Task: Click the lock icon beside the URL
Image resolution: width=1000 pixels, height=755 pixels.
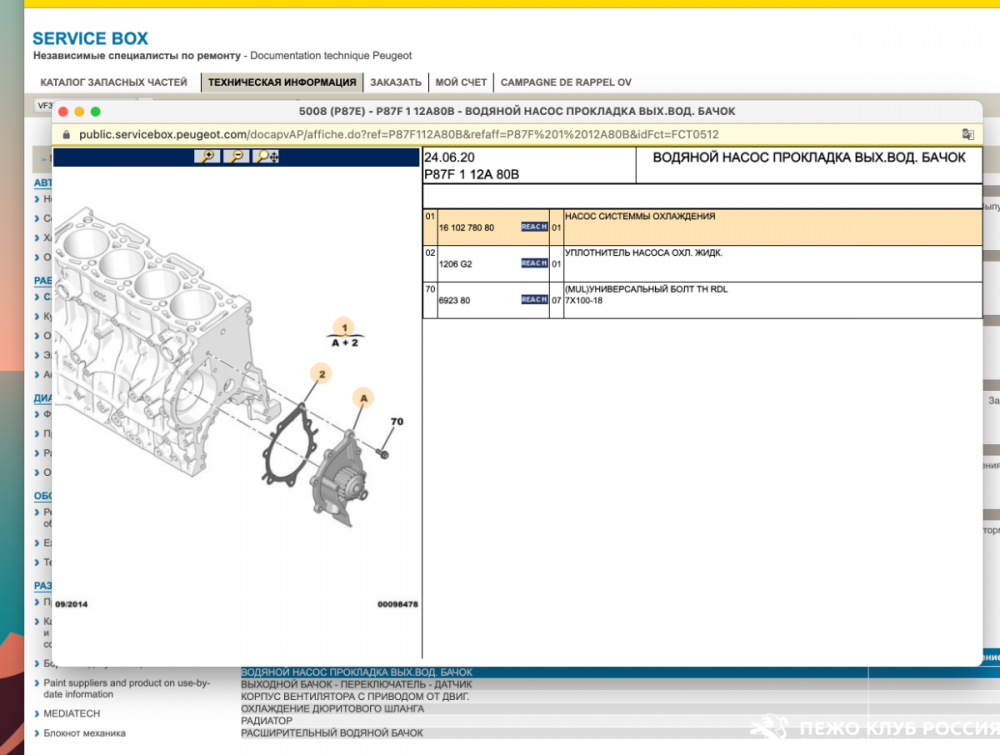Action: coord(67,134)
